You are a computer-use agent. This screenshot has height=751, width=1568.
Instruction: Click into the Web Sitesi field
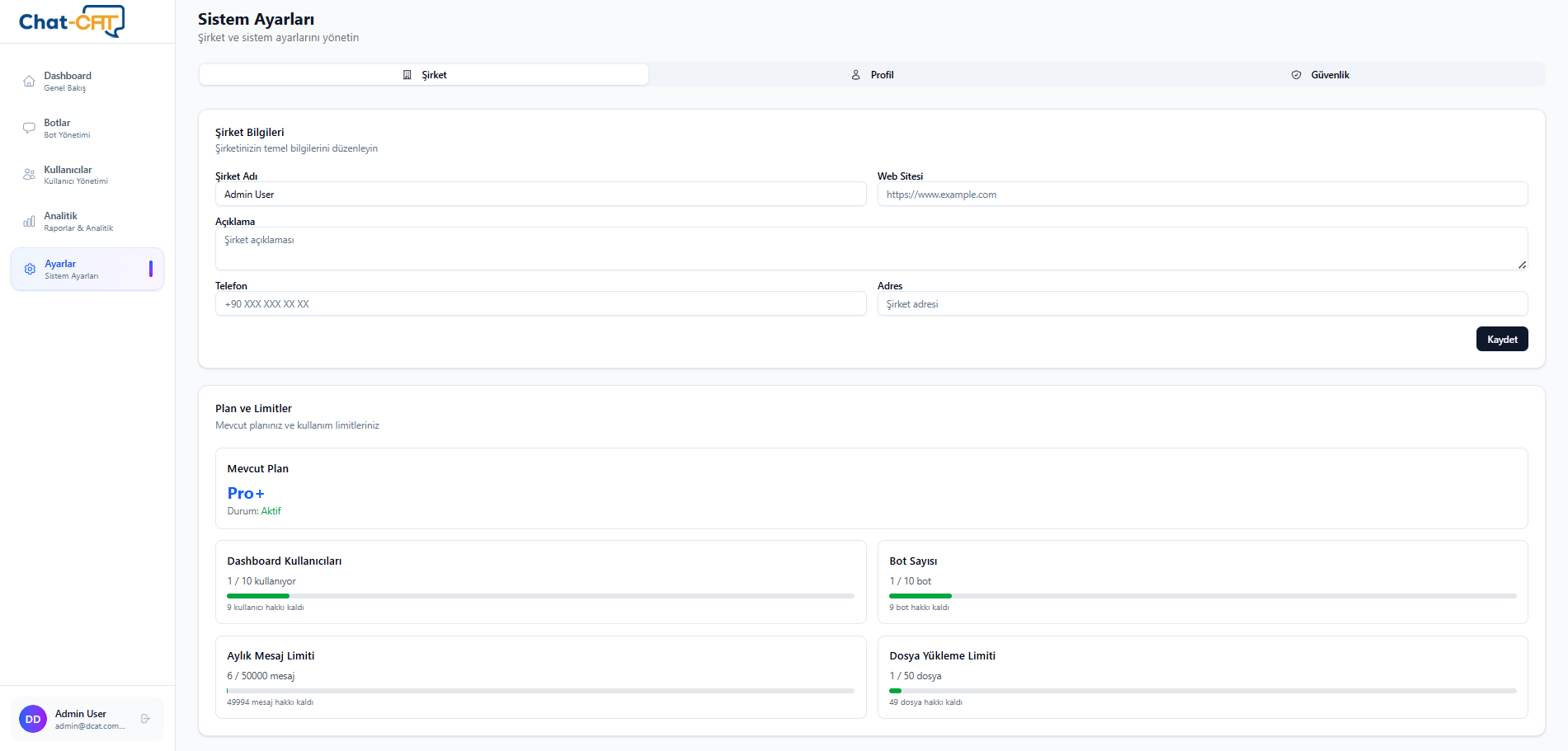[1202, 195]
